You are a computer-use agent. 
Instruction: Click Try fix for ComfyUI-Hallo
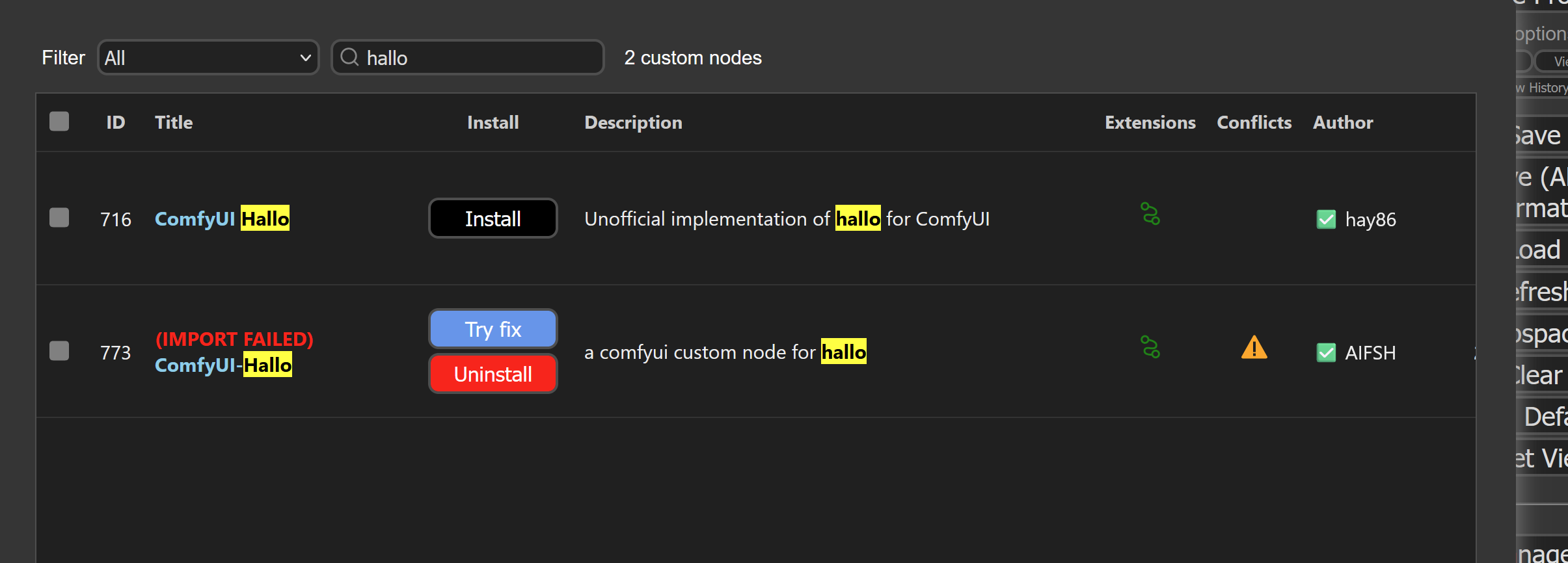point(493,329)
